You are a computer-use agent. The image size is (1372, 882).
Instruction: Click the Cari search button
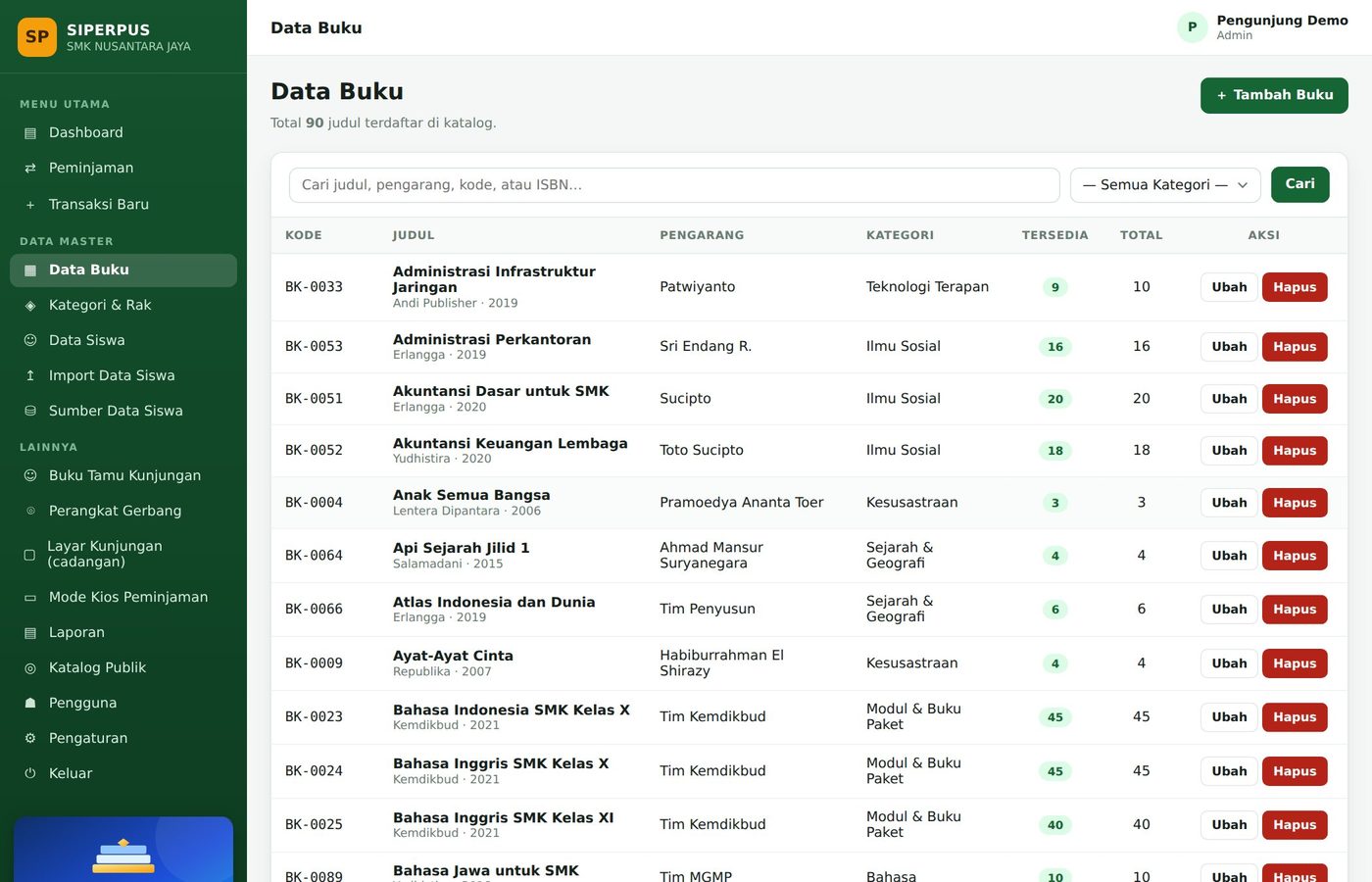coord(1299,184)
